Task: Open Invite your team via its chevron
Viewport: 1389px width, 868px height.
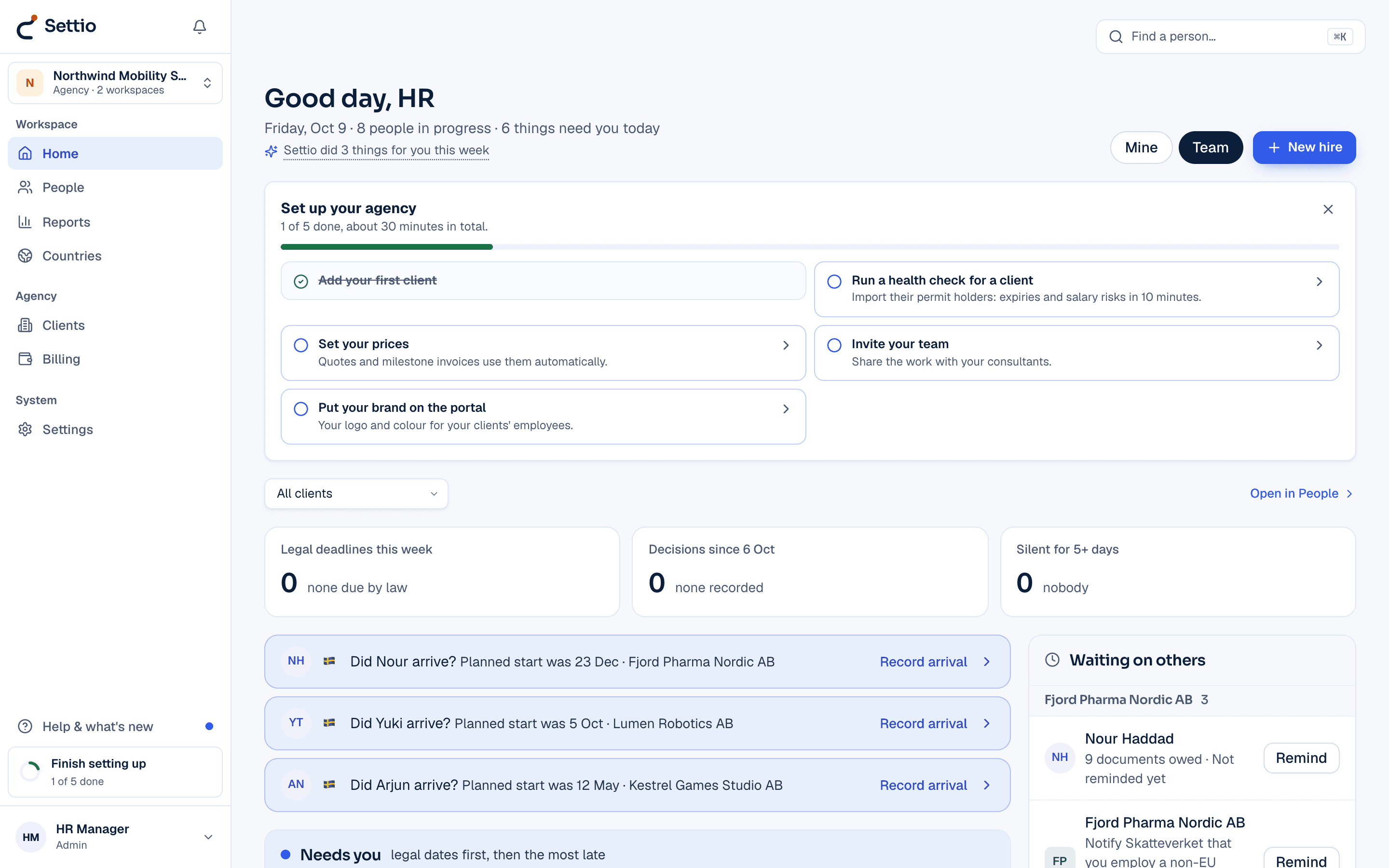Action: (x=1319, y=345)
